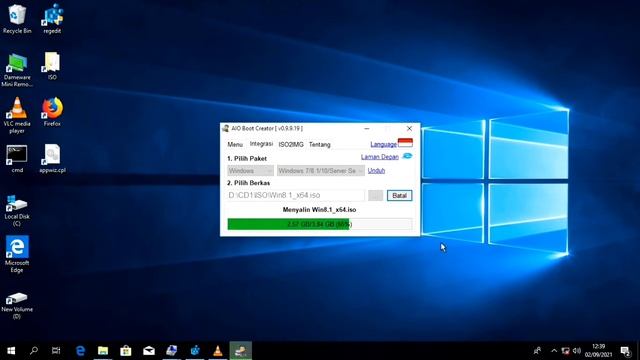Select the Firefox desktop icon

click(52, 112)
